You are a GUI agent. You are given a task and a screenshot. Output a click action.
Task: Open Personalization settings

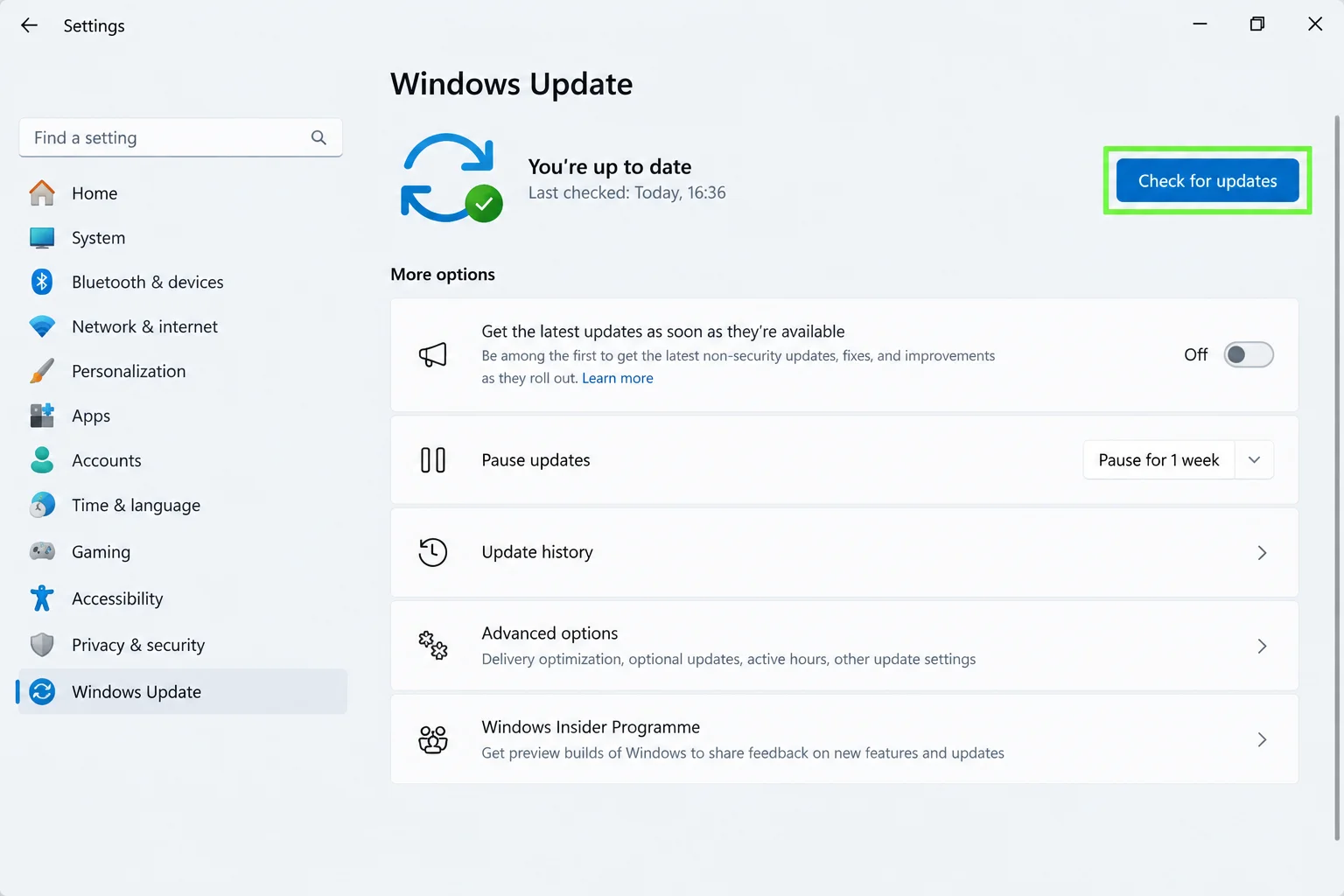click(183, 371)
